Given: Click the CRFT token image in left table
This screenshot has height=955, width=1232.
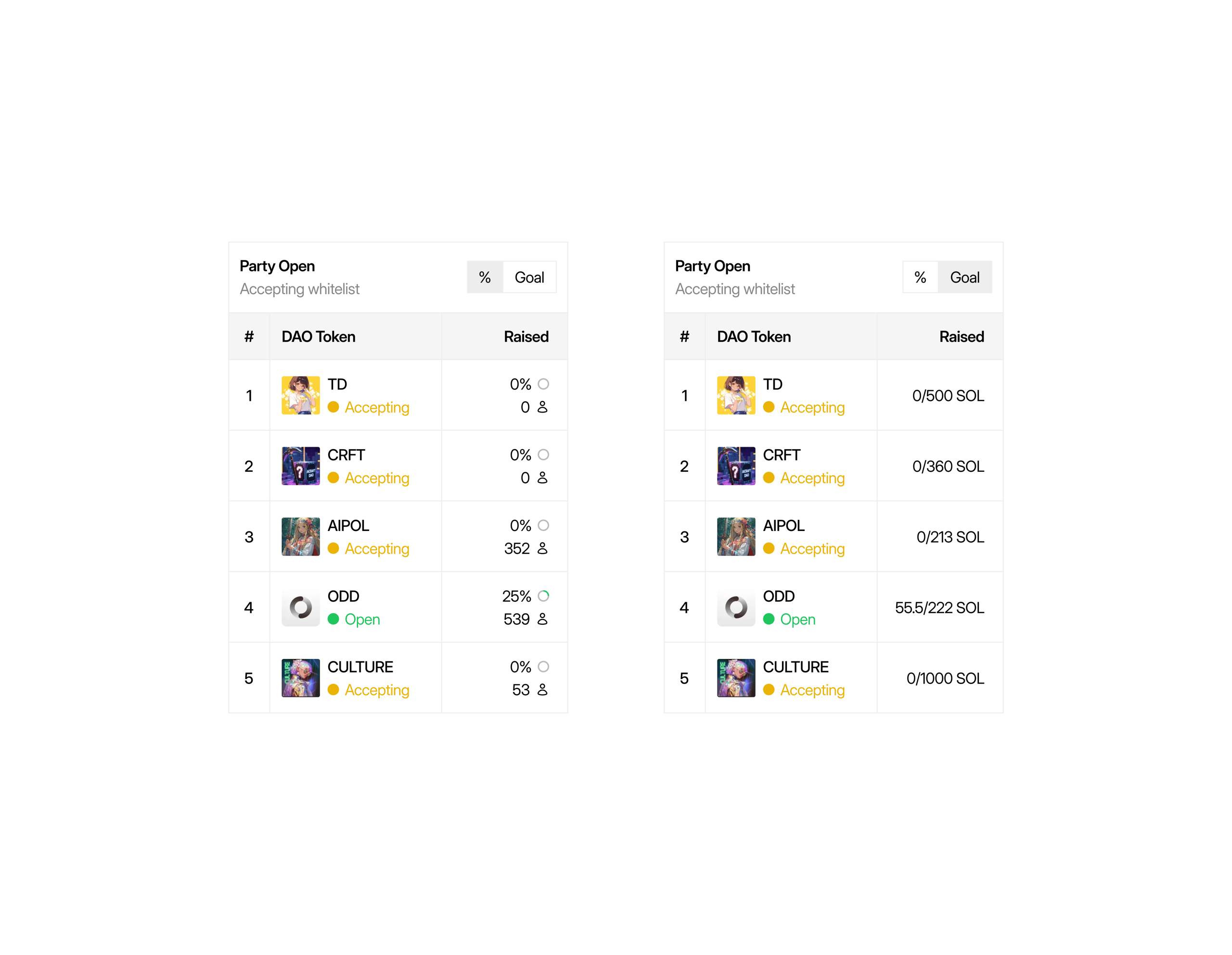Looking at the screenshot, I should click(301, 466).
